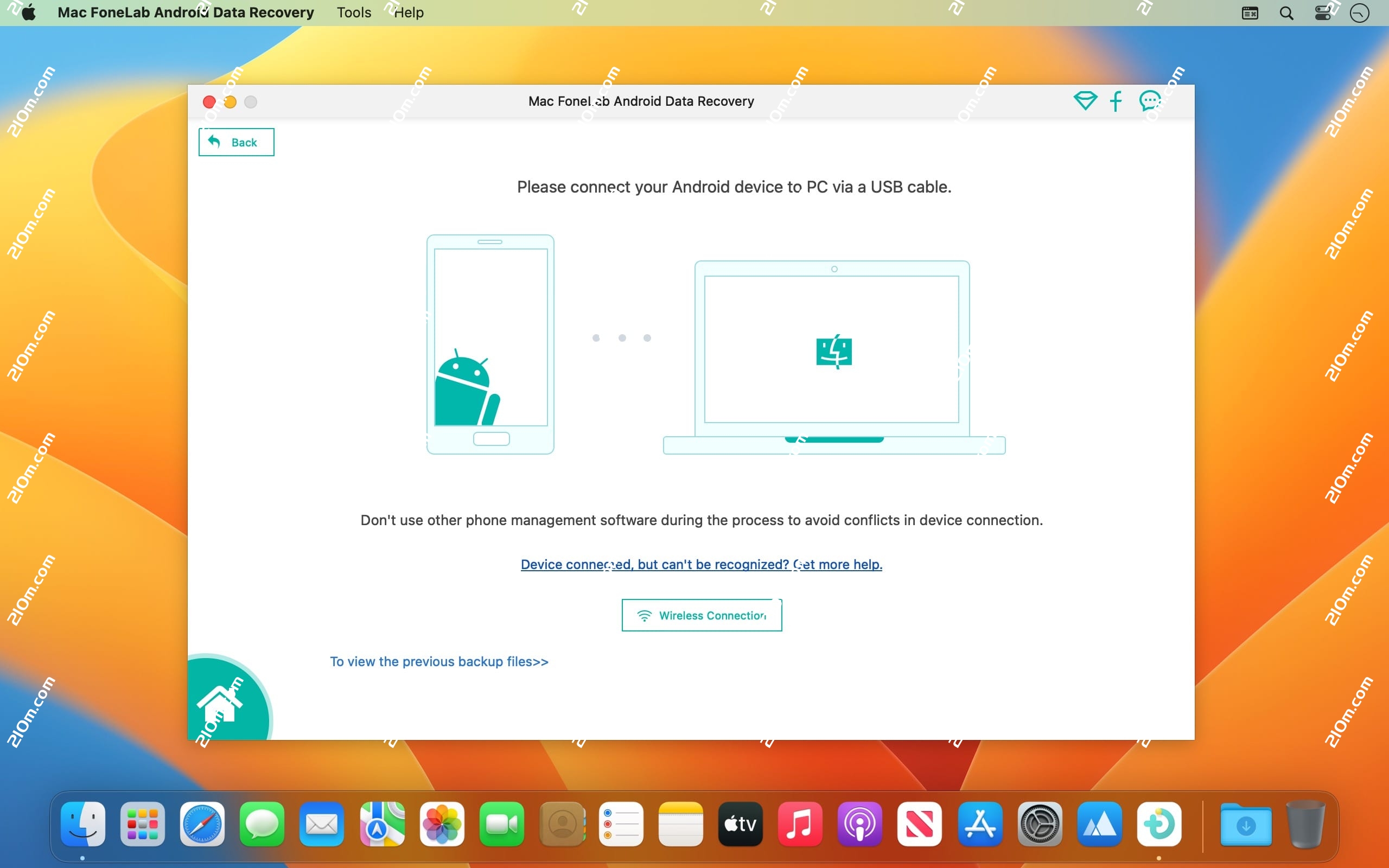The width and height of the screenshot is (1389, 868).
Task: Open the device not recognized help link
Action: tap(701, 565)
